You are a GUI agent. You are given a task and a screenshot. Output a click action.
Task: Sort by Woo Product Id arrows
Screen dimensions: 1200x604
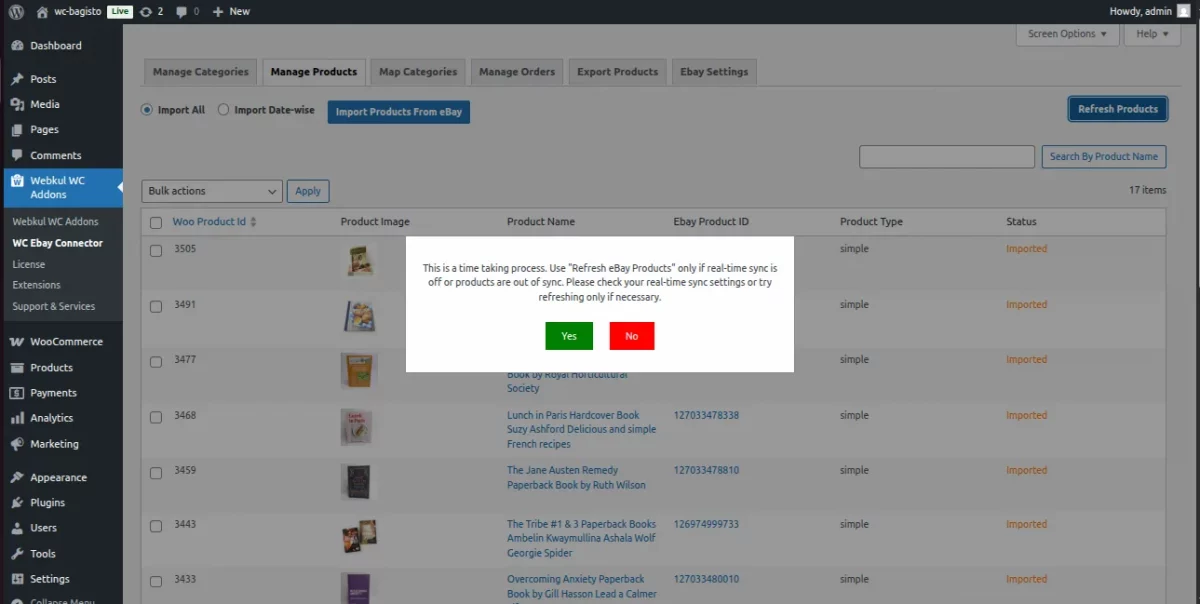(253, 222)
